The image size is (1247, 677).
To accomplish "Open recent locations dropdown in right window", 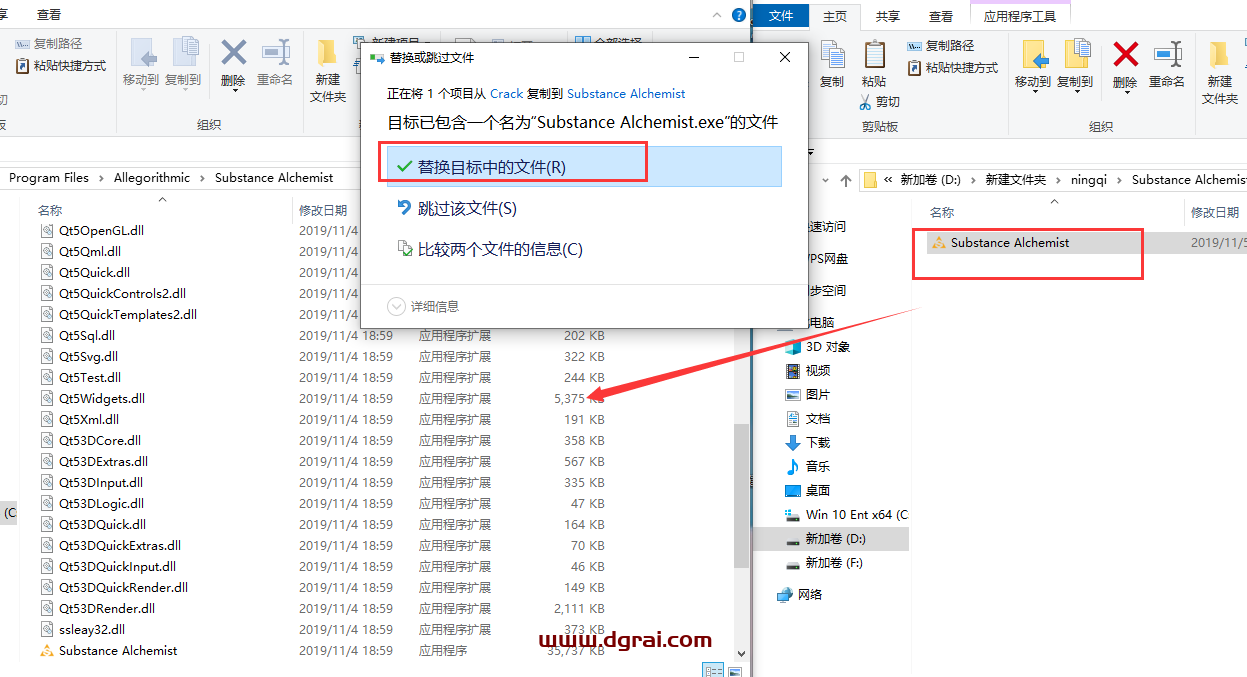I will coord(824,181).
